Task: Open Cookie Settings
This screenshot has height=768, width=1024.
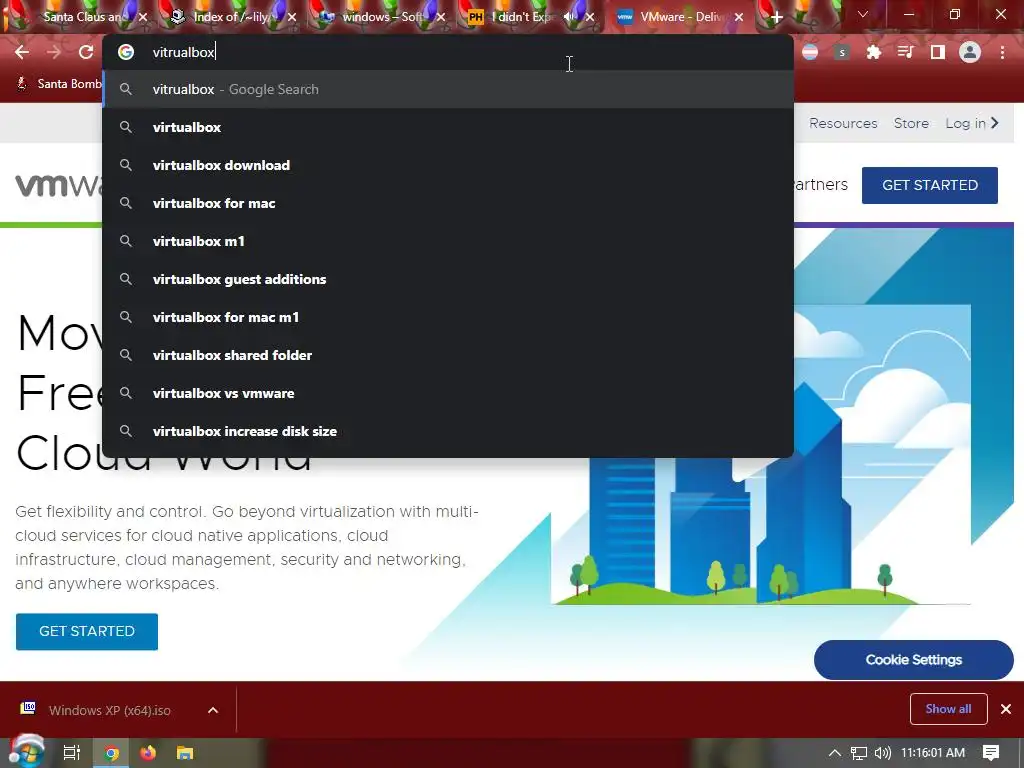Action: pos(914,660)
